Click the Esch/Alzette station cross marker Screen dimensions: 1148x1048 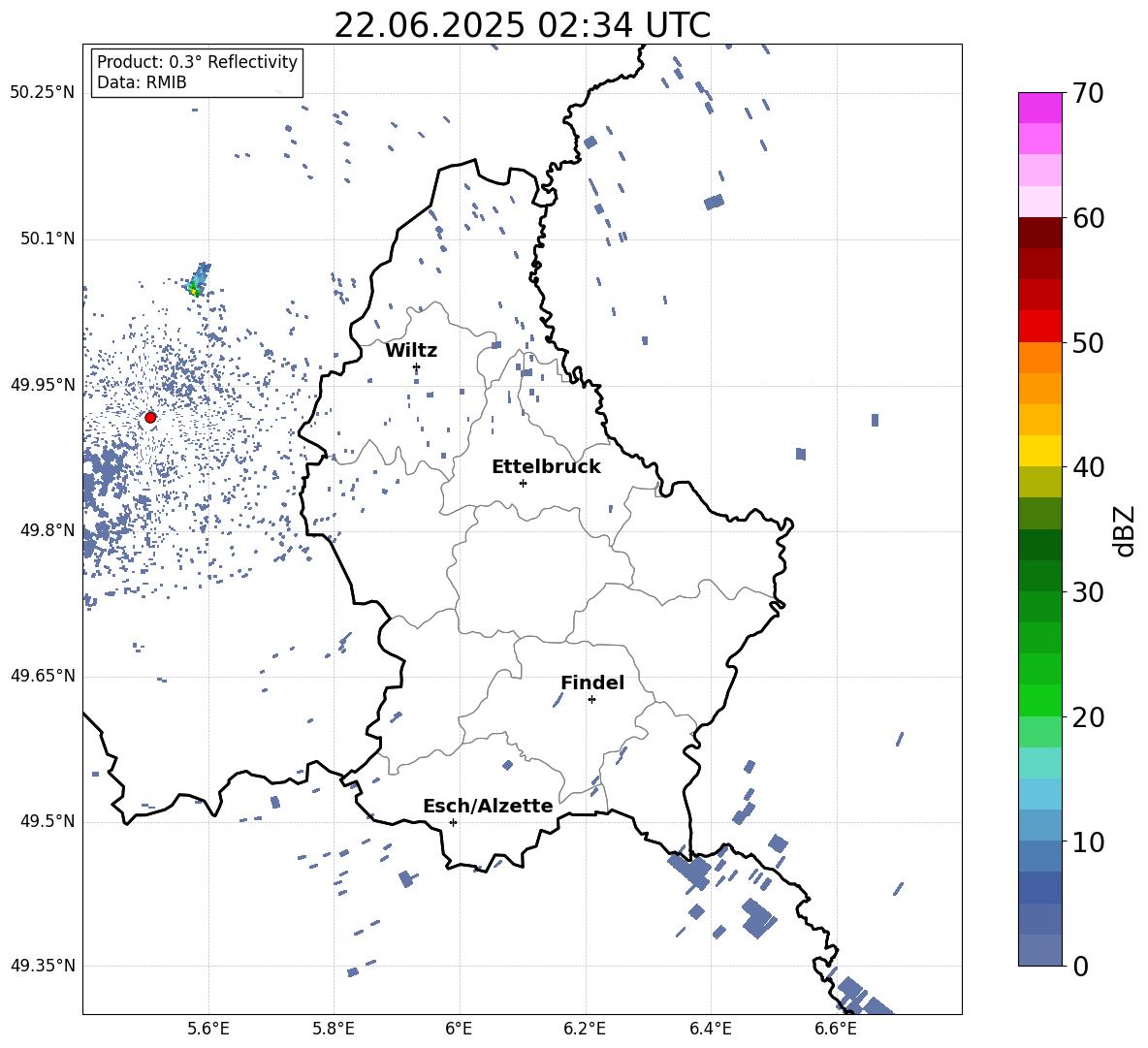click(453, 822)
